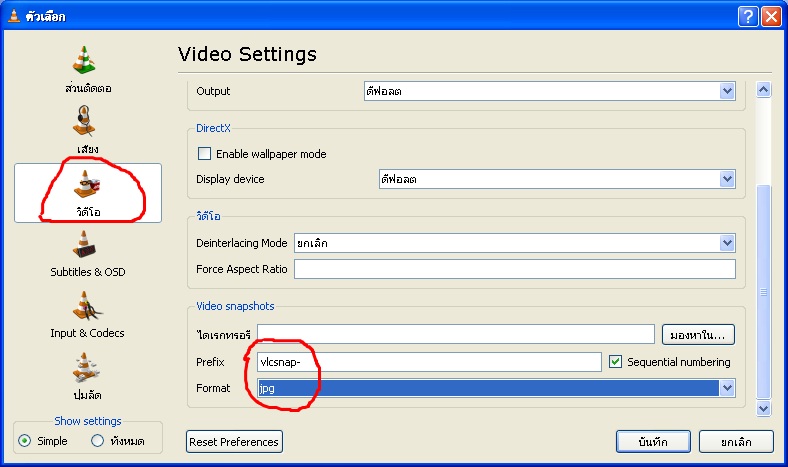
Task: Click the DirectX group heading
Action: click(213, 128)
